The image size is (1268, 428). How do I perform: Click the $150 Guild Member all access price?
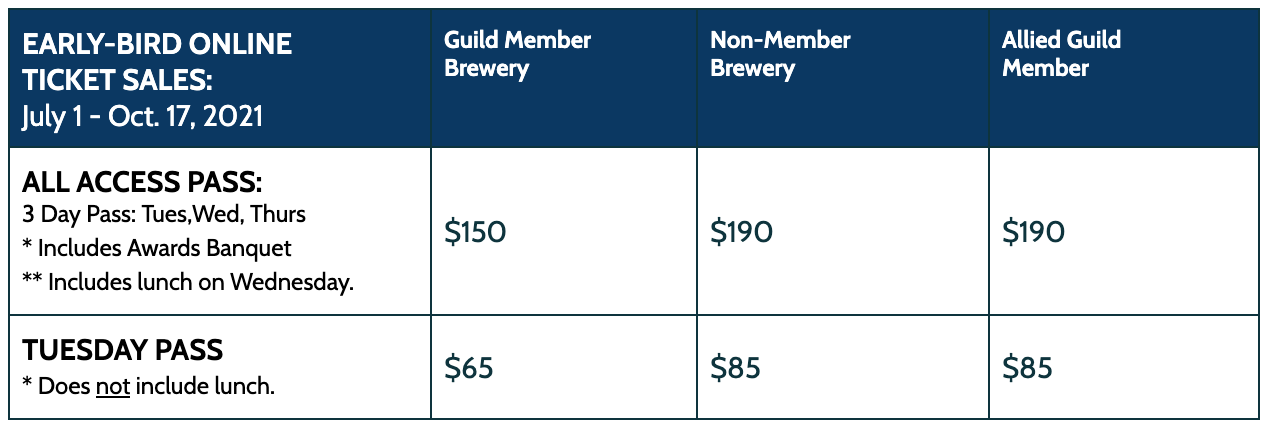(x=475, y=232)
